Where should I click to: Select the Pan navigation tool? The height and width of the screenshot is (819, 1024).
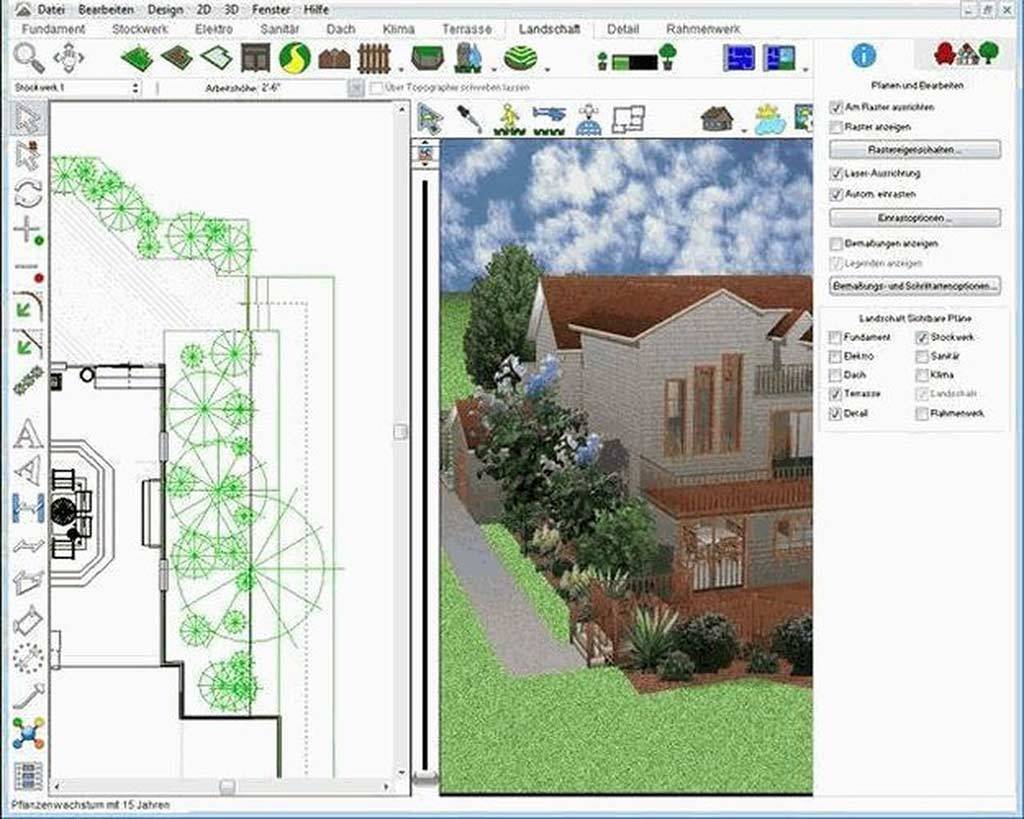click(67, 58)
